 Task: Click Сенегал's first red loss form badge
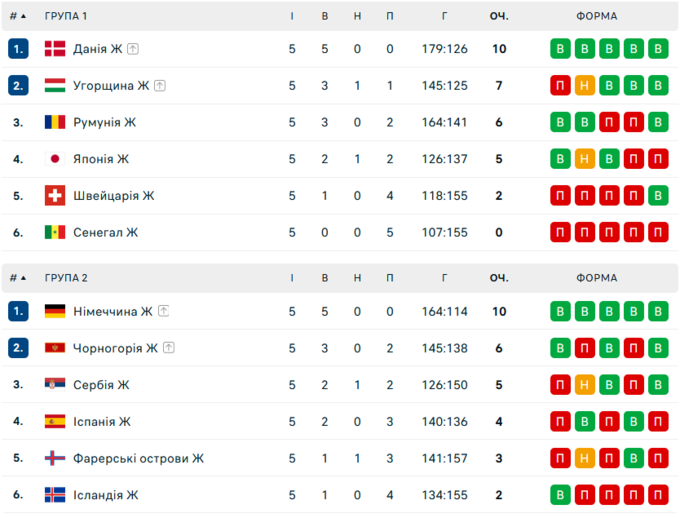(x=561, y=233)
